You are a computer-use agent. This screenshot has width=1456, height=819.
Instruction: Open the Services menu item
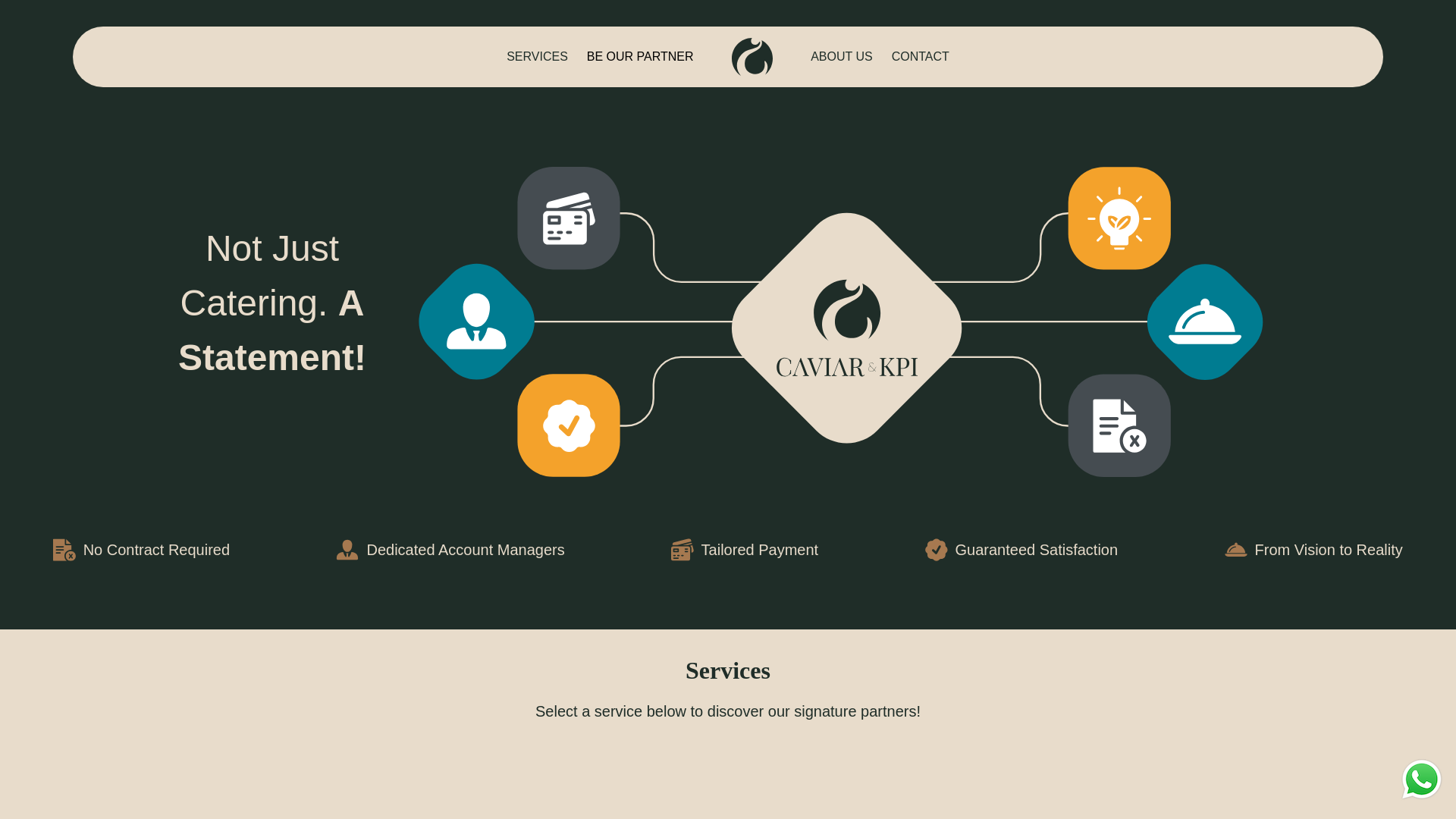coord(537,57)
